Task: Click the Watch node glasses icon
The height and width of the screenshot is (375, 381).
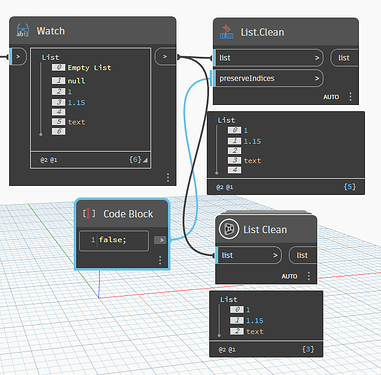Action: [23, 30]
